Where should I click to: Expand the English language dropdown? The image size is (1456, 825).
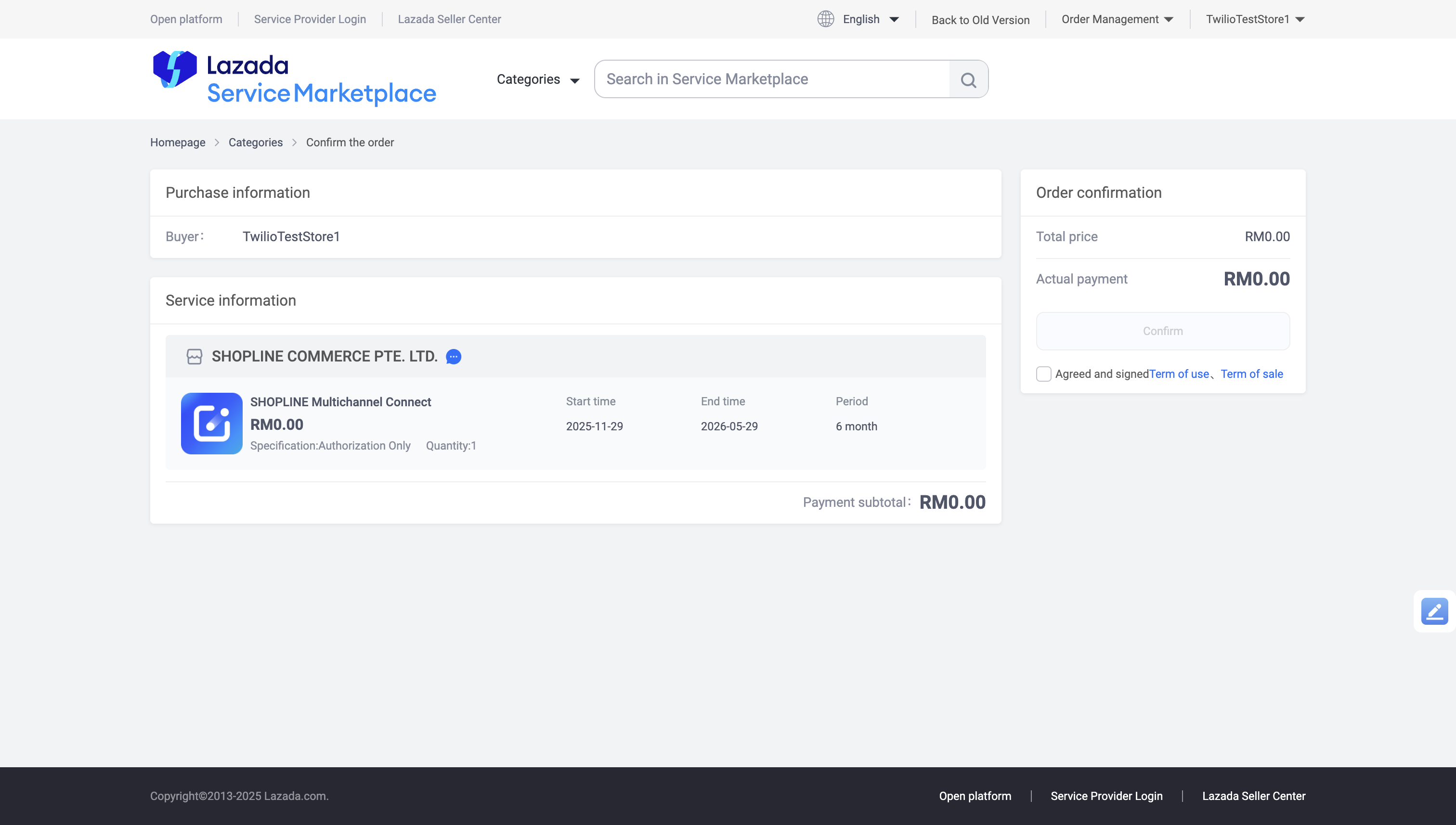pos(871,19)
